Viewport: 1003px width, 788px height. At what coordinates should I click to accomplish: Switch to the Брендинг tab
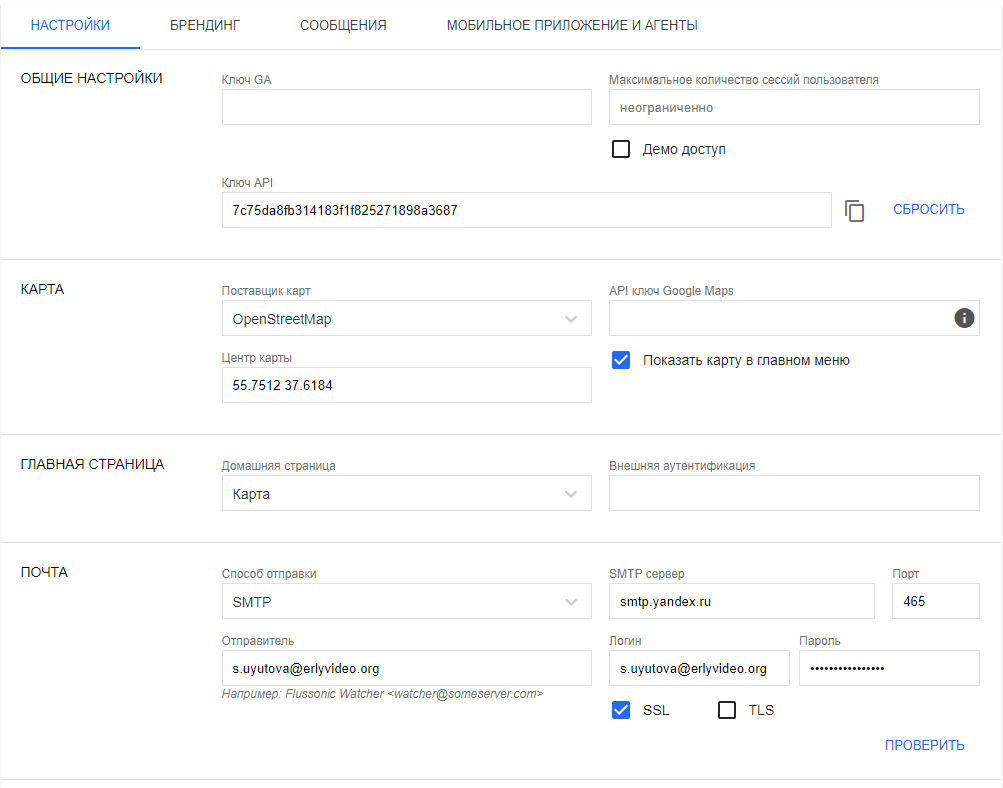click(x=205, y=25)
